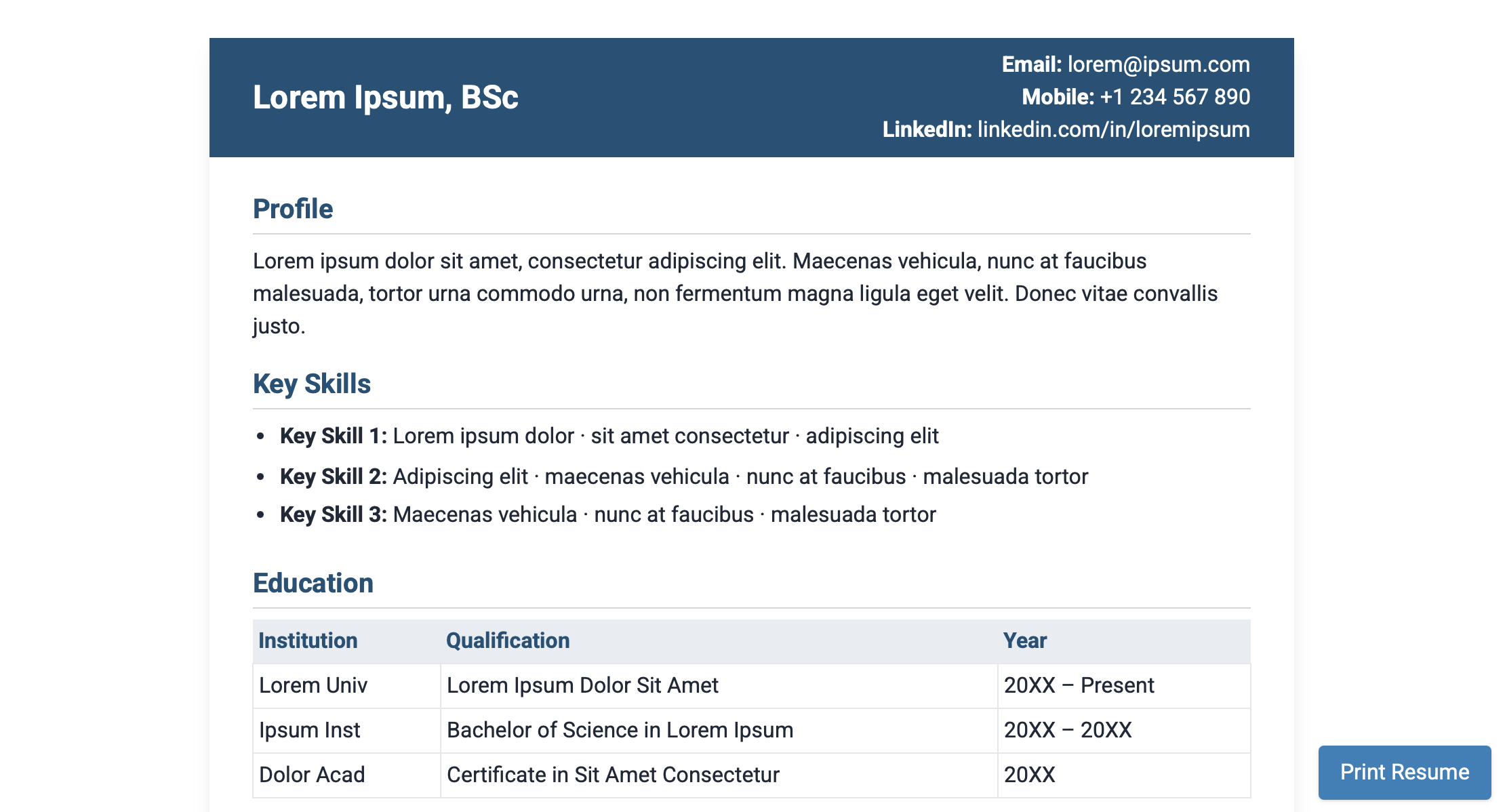Open the LinkedIn profile link
This screenshot has height=812, width=1505.
point(1113,129)
